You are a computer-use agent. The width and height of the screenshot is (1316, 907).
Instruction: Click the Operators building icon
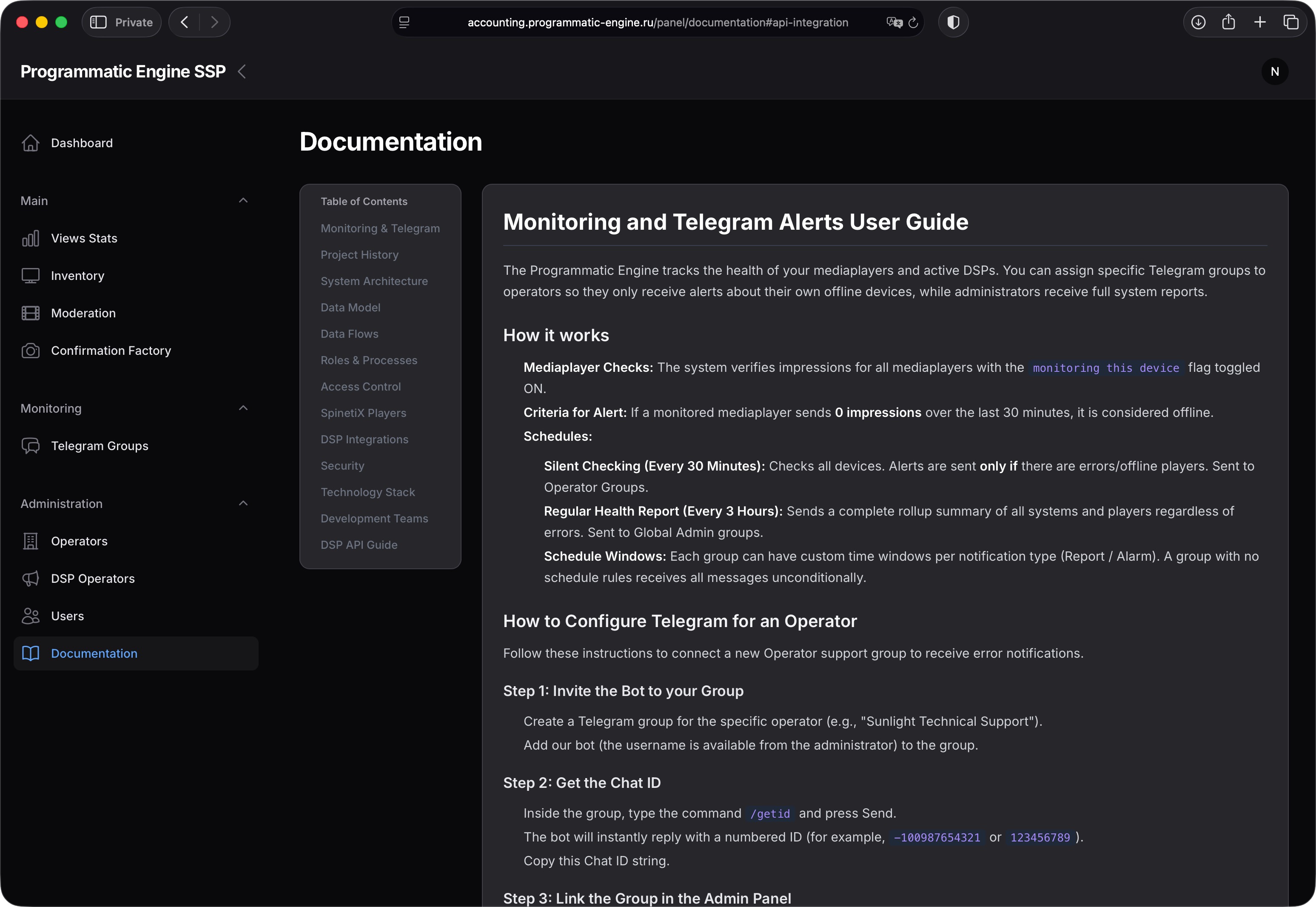coord(31,541)
